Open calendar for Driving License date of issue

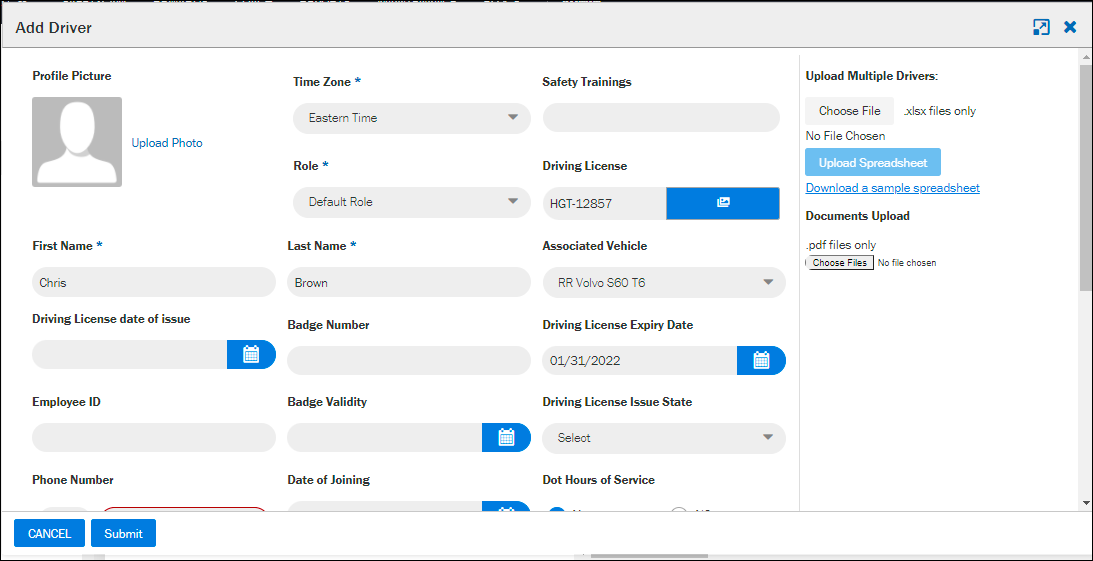point(251,354)
